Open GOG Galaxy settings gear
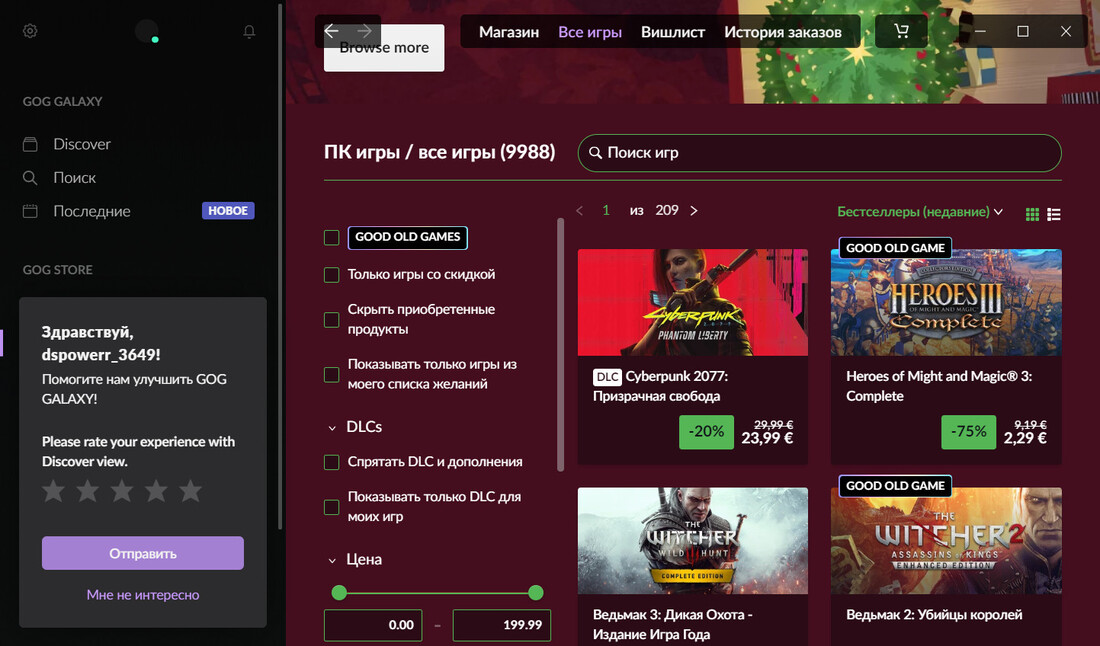Image resolution: width=1100 pixels, height=646 pixels. coord(29,31)
